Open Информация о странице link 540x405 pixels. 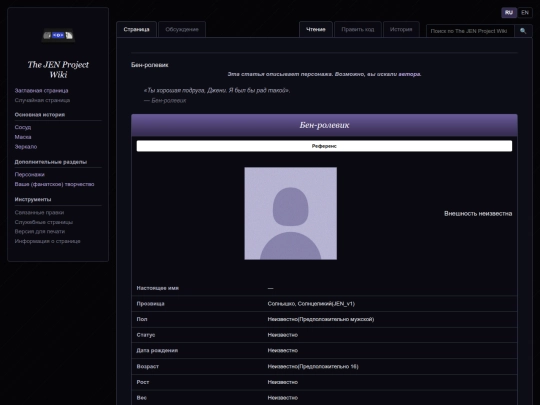click(x=48, y=241)
